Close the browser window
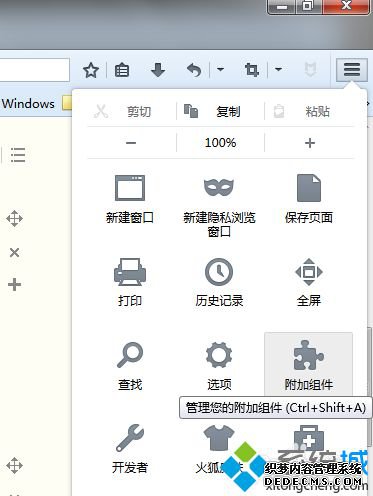Screen dimensions: 373x496 coord(346,7)
